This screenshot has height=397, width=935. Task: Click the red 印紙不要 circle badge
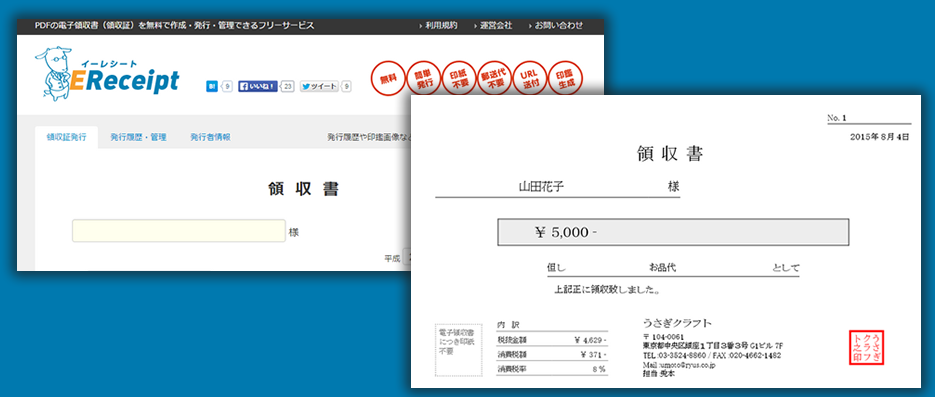pos(459,79)
